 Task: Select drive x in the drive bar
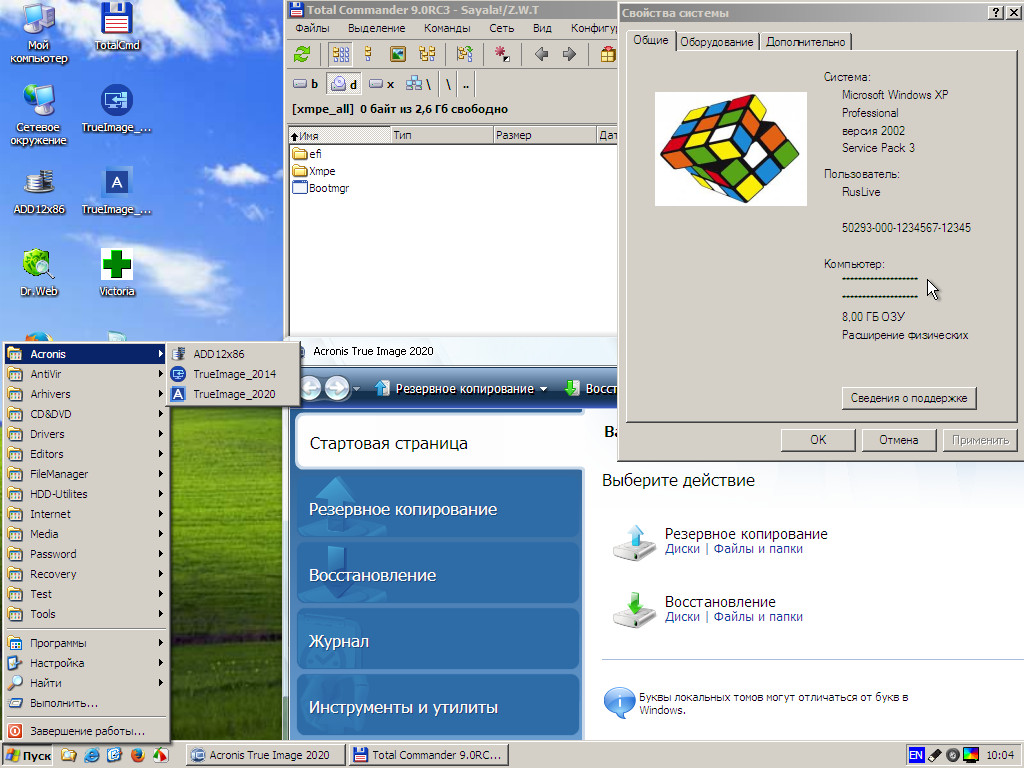click(x=381, y=84)
